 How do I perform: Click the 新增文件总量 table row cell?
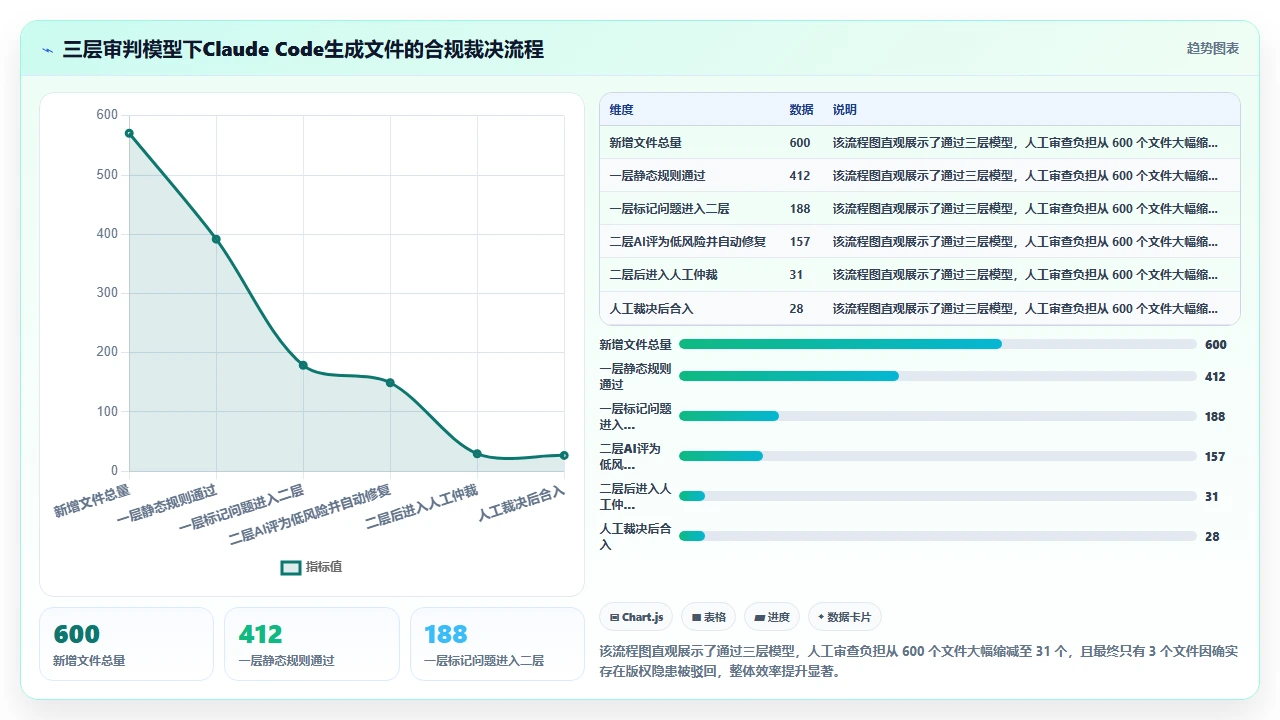[x=645, y=143]
